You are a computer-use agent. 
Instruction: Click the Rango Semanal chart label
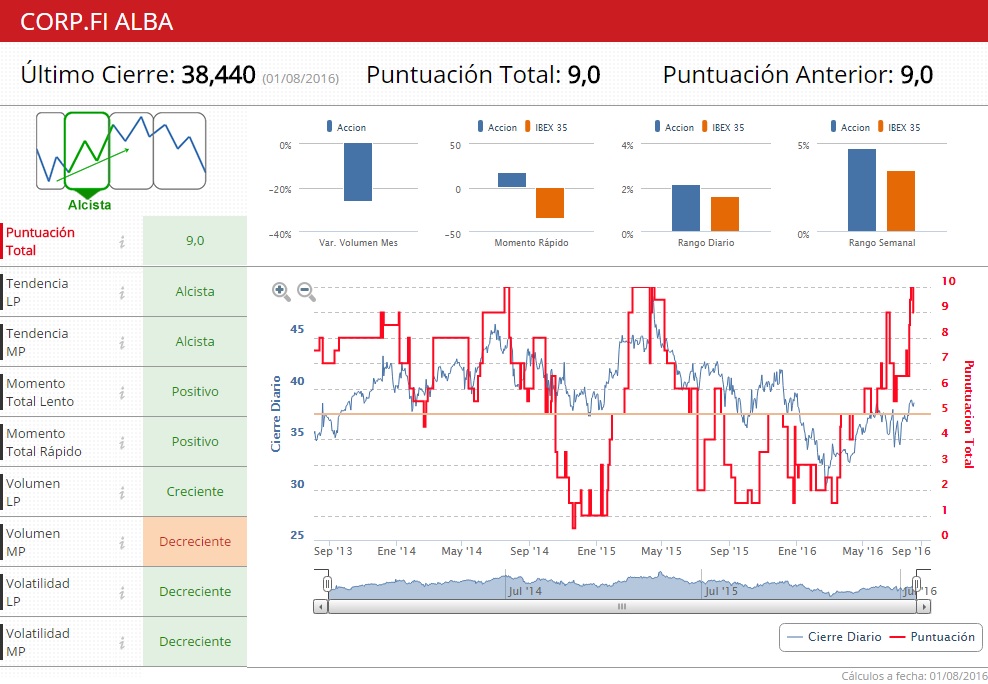[882, 242]
